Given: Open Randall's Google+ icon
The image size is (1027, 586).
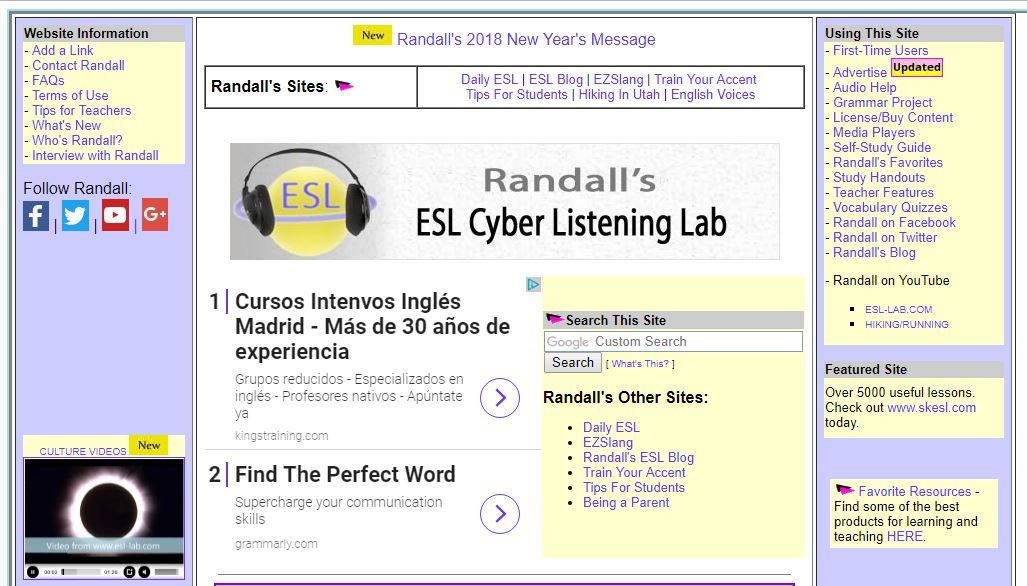Looking at the screenshot, I should (x=155, y=214).
